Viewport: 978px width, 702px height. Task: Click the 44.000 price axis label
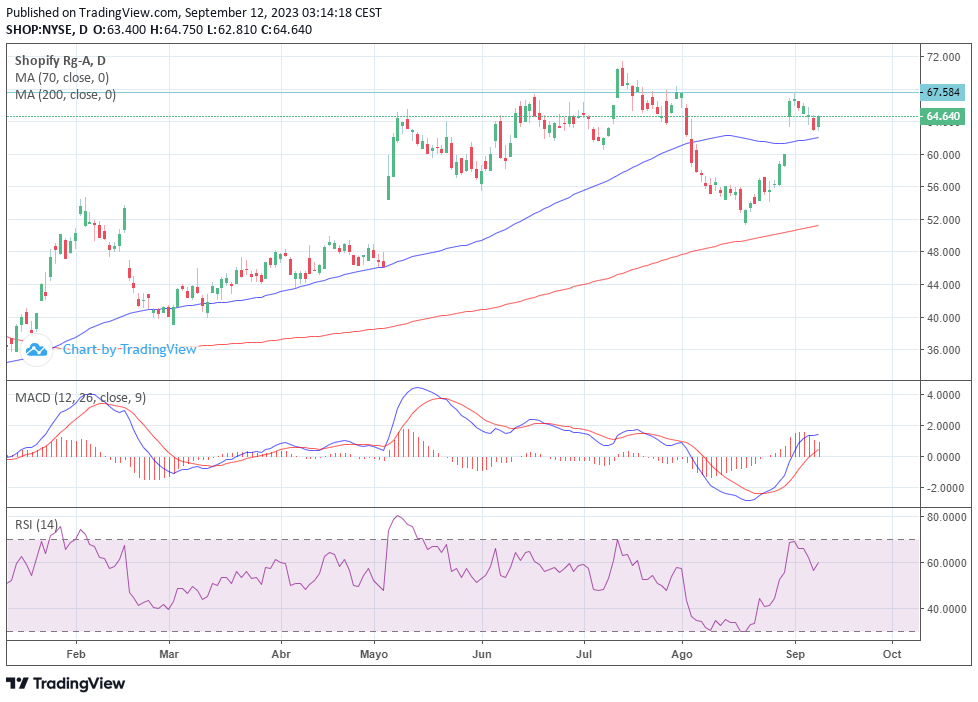(x=943, y=285)
